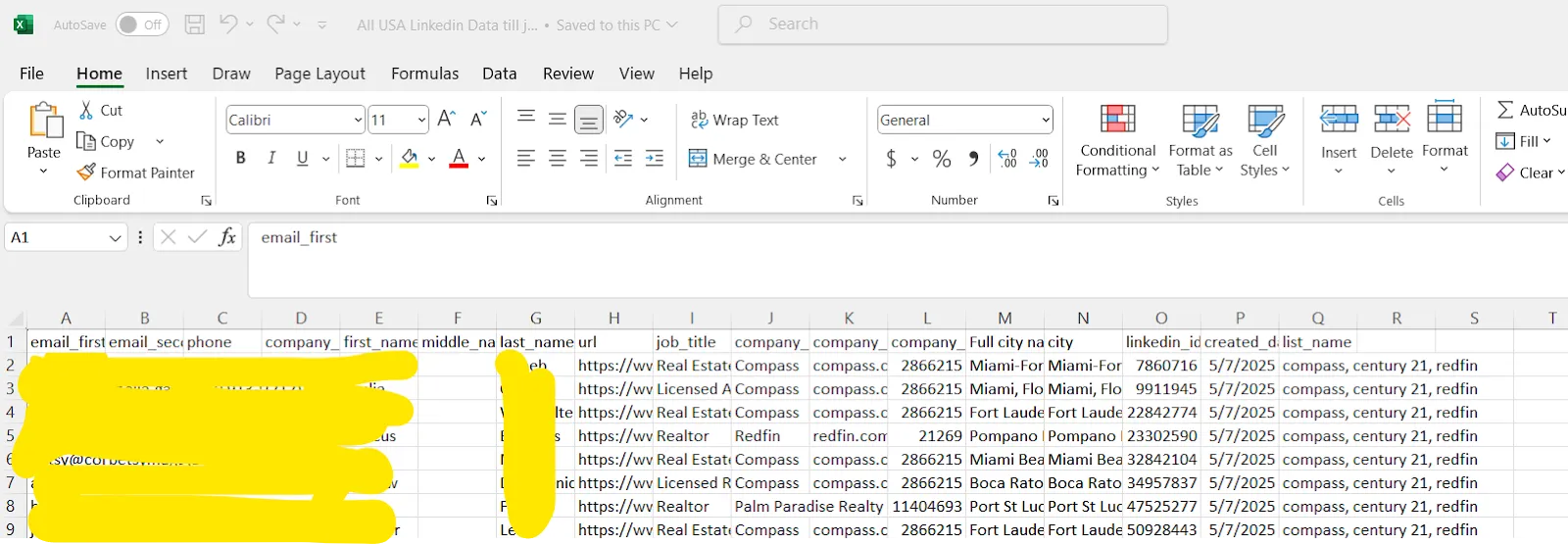Select cell with job_title header

(x=692, y=342)
